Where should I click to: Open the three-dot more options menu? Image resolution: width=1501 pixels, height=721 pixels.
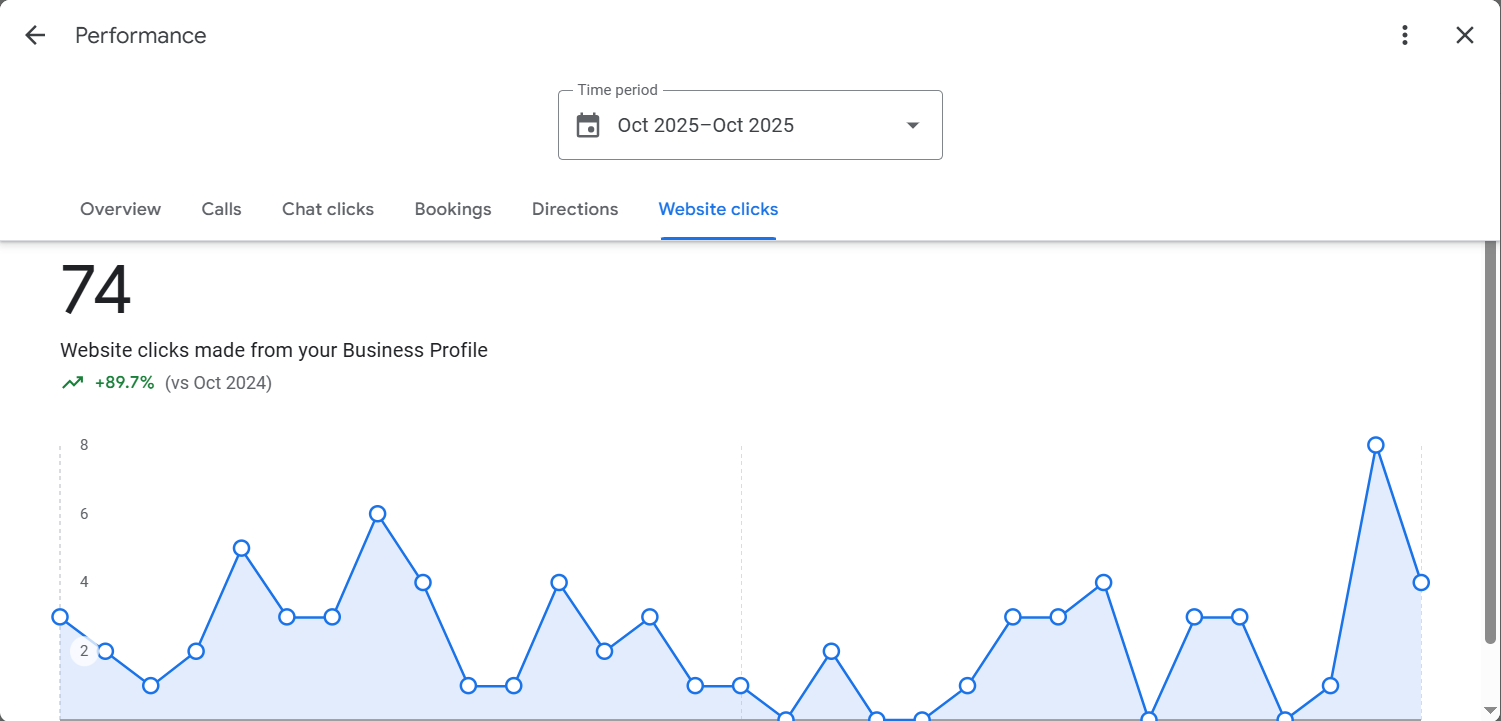[1405, 36]
